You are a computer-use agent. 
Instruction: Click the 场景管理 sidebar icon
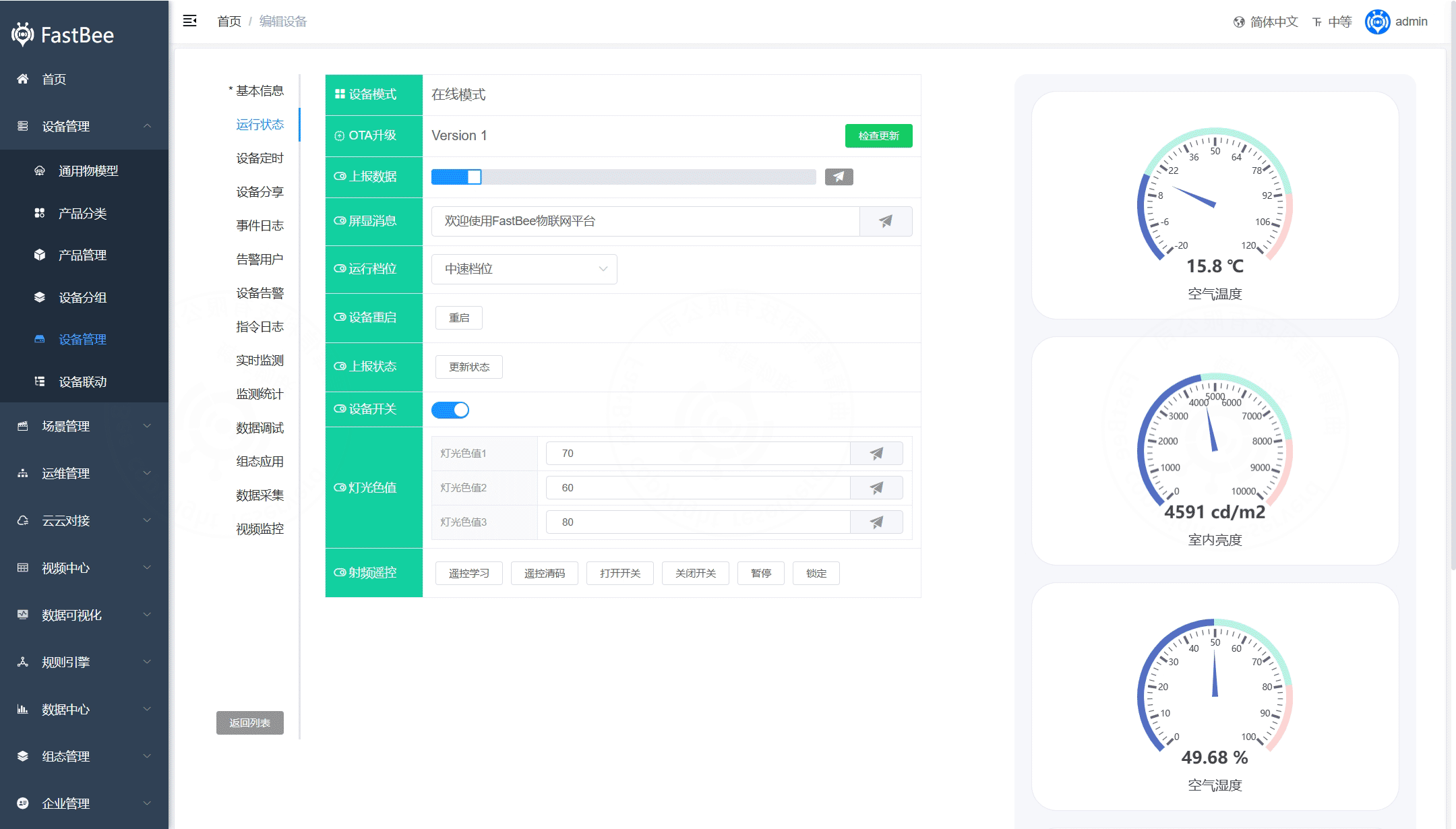point(23,426)
